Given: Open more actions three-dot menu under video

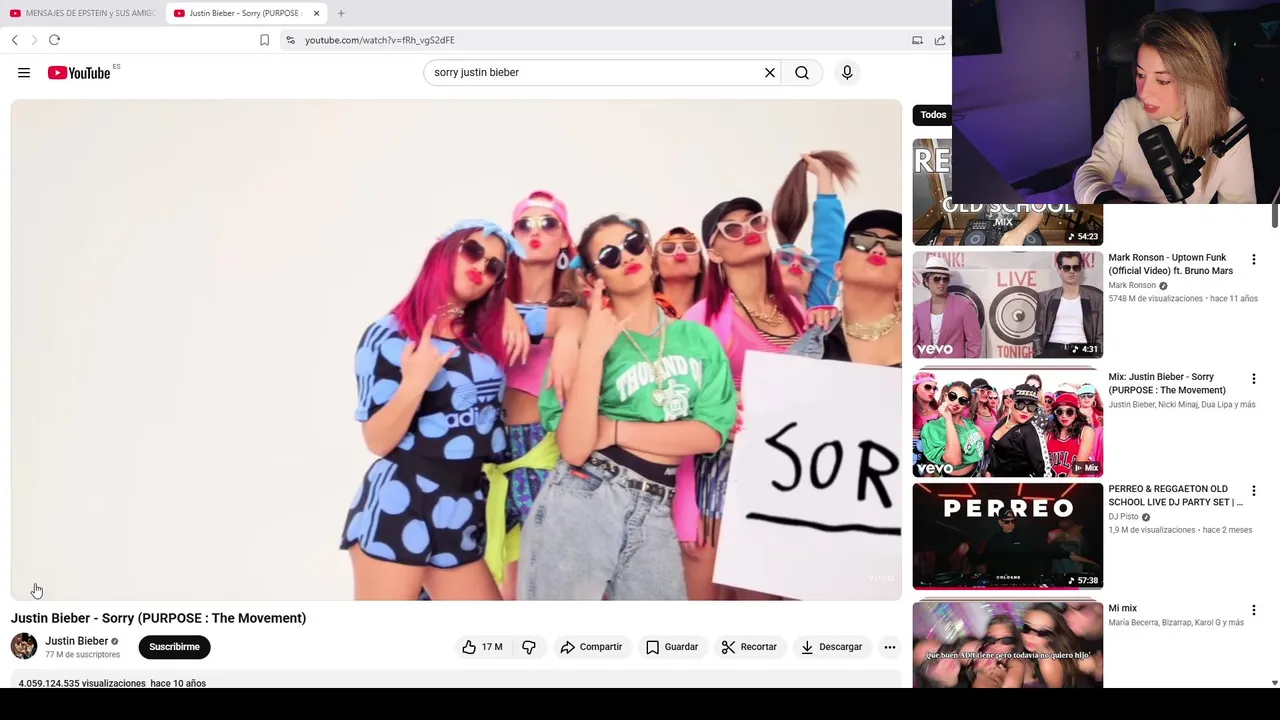Looking at the screenshot, I should pyautogui.click(x=890, y=647).
